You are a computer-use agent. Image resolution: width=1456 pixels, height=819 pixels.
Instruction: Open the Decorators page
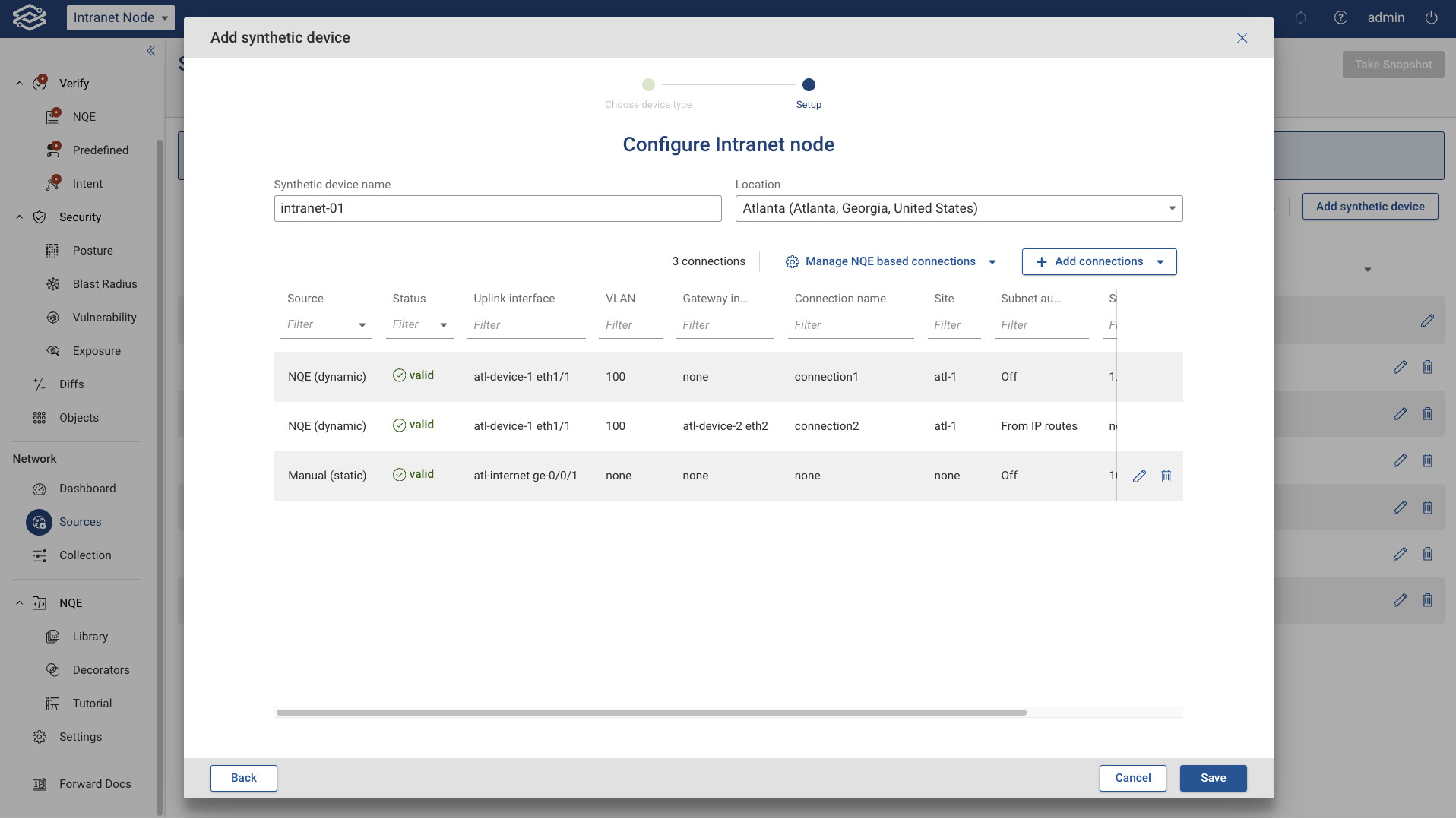(x=101, y=669)
